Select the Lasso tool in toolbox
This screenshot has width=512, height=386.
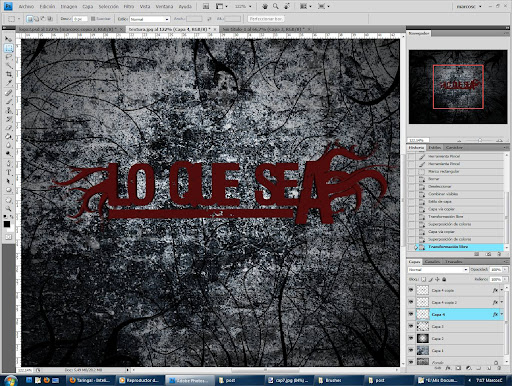[x=9, y=56]
